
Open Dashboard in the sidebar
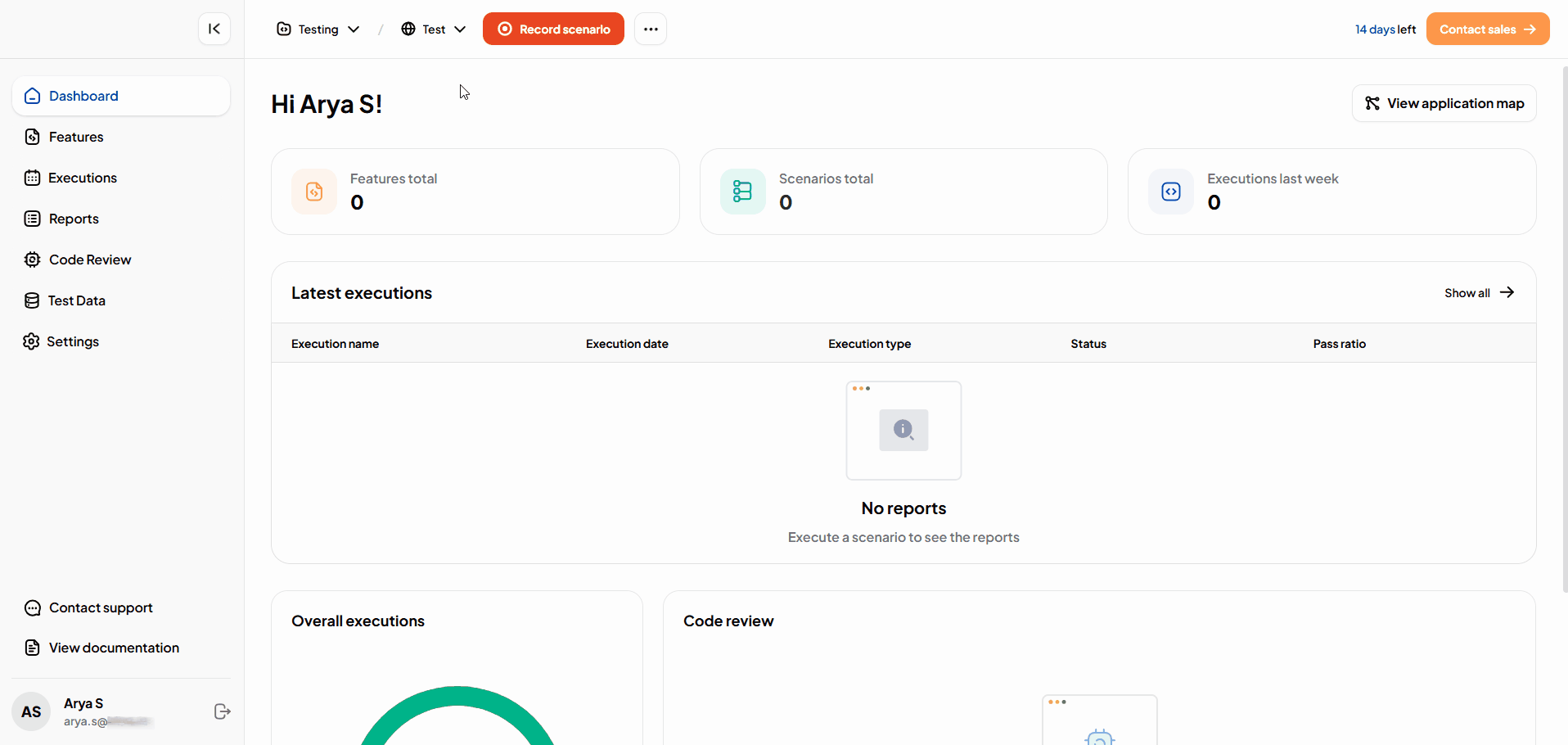pos(83,96)
